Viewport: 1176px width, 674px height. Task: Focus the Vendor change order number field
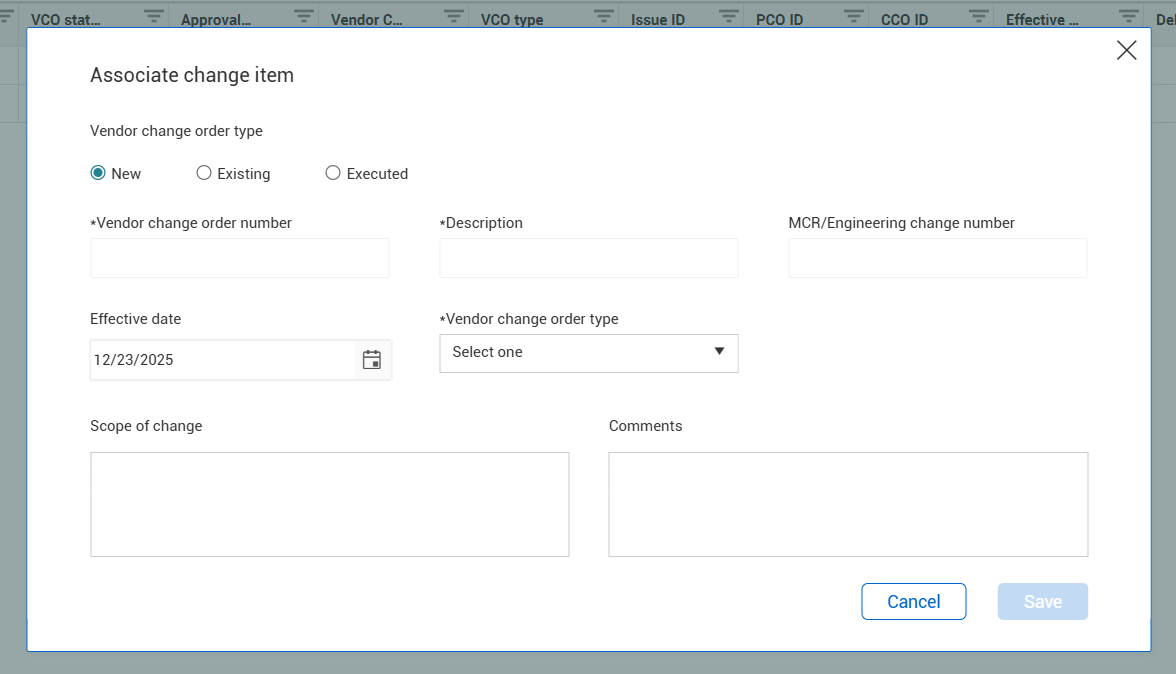(x=240, y=258)
